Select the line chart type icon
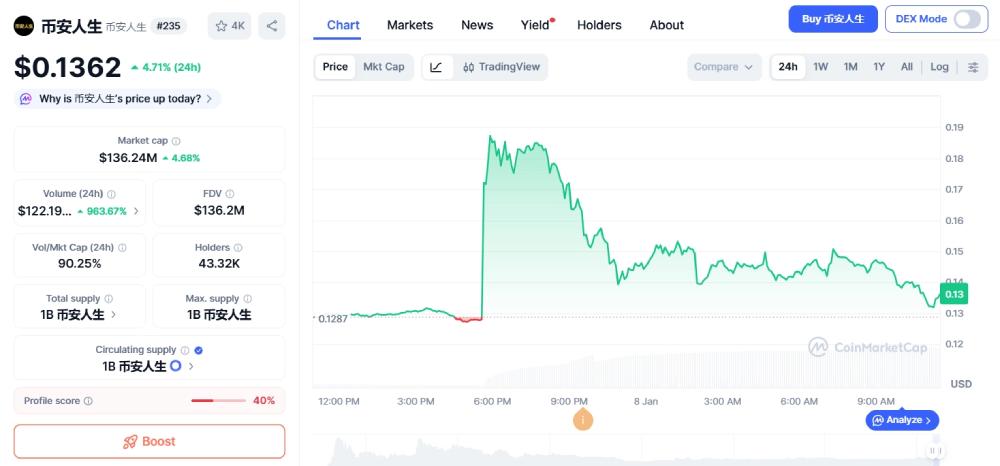 436,67
